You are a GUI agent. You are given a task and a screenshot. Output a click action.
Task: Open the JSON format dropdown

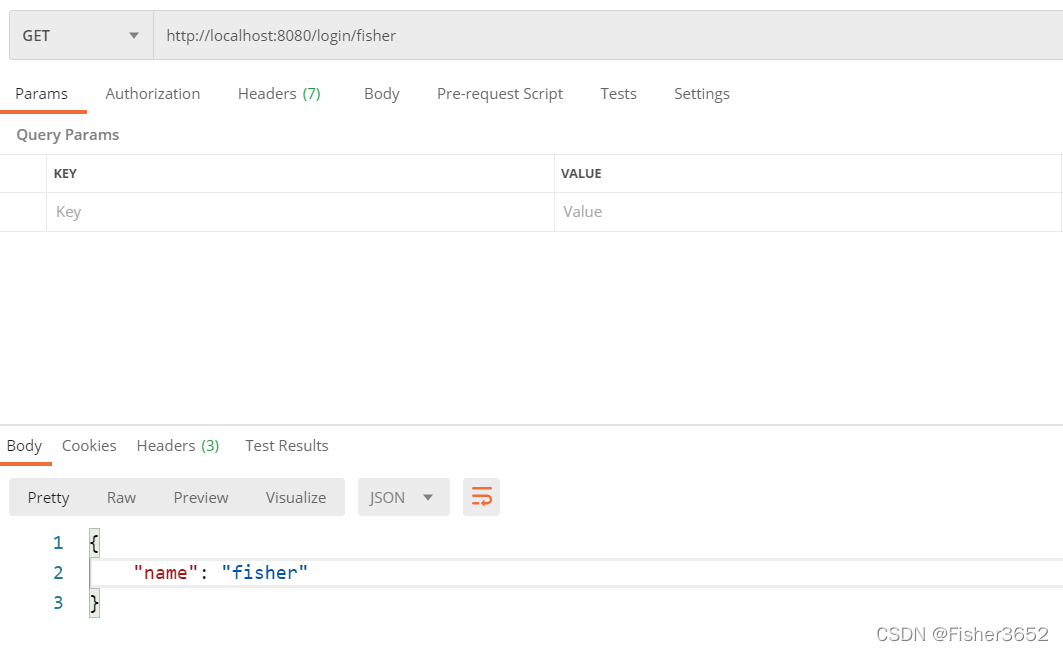[403, 497]
